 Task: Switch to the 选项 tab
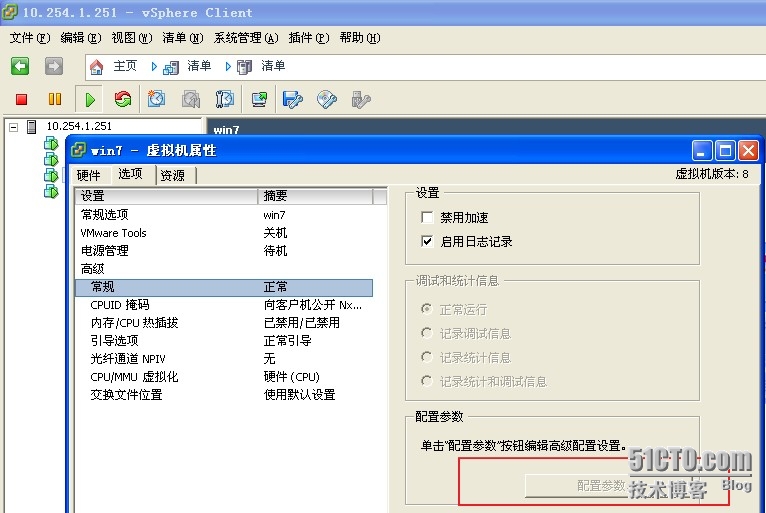(x=130, y=174)
